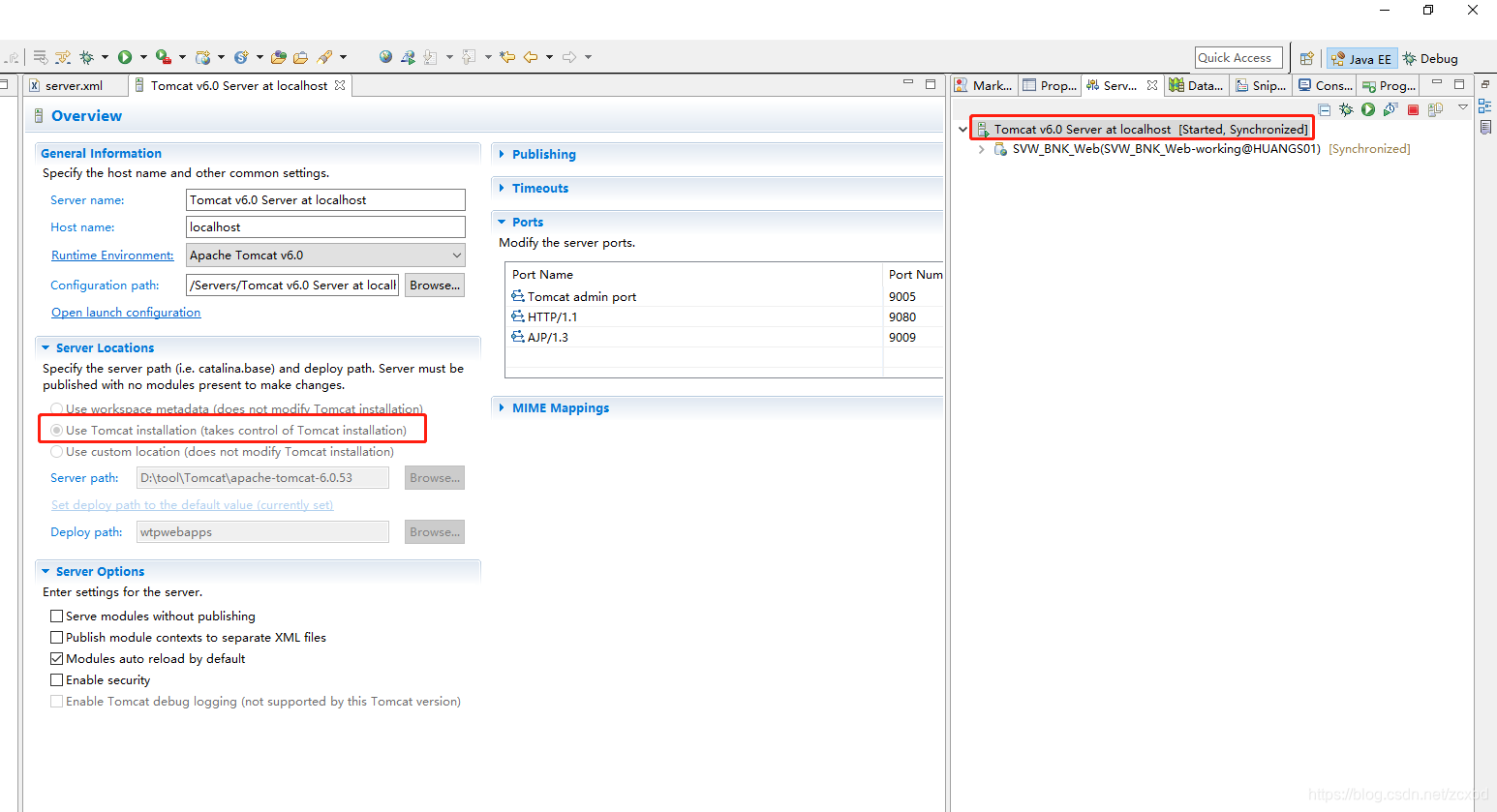Switch to the Progress view tab
Viewport: 1497px width, 812px height.
tap(1389, 85)
